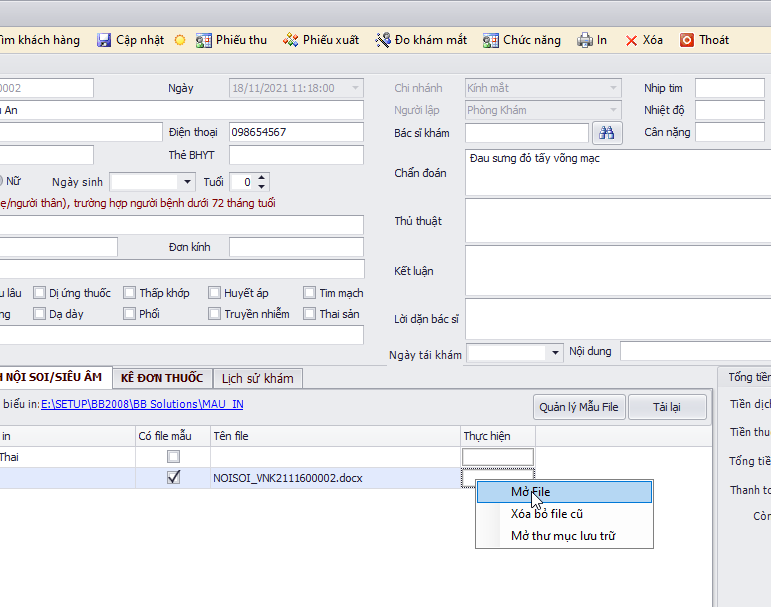Click the Đo khám mắt tool
The height and width of the screenshot is (607, 771).
(383, 40)
